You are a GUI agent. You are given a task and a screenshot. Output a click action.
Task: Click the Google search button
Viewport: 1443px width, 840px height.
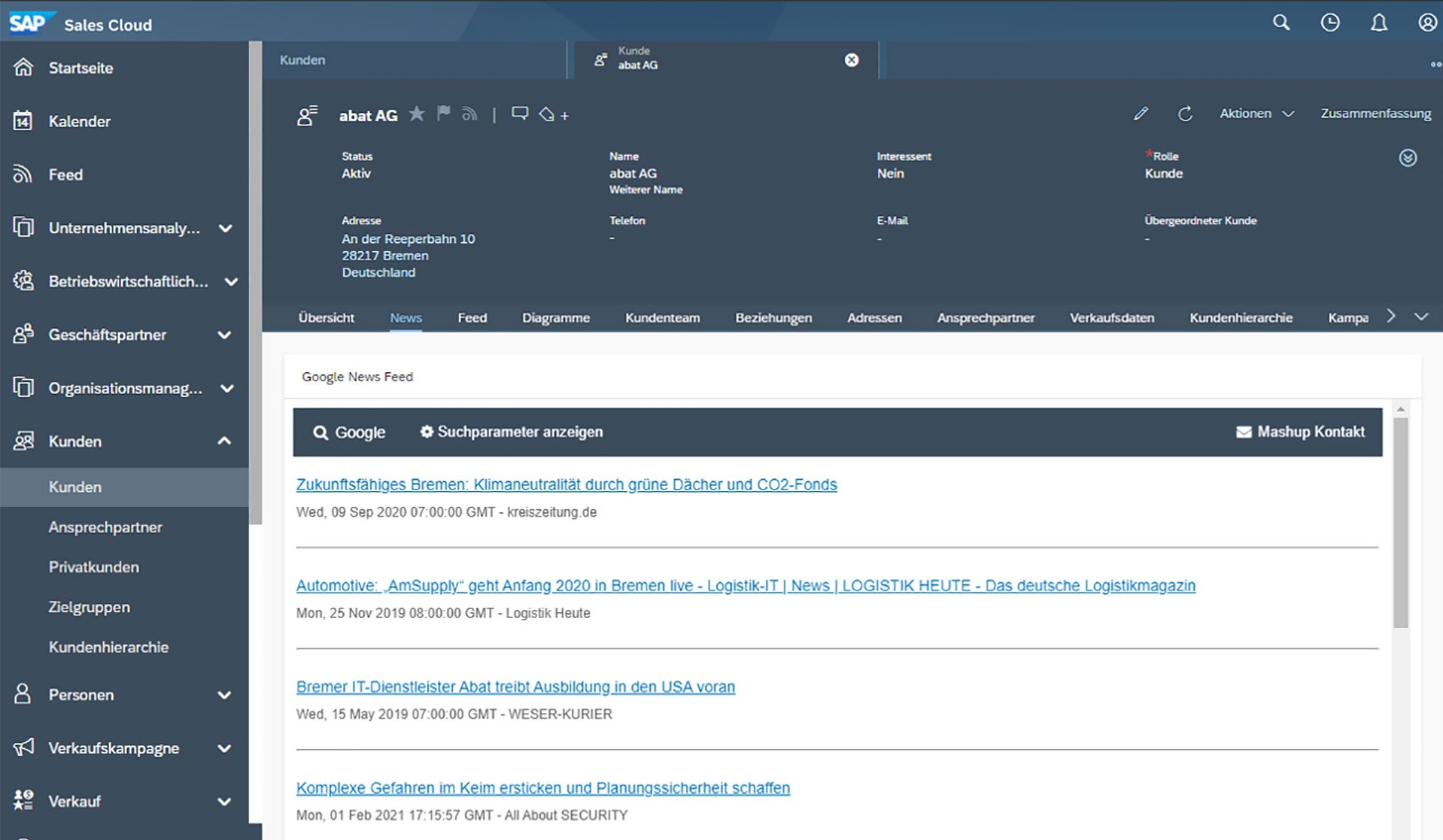(x=349, y=432)
